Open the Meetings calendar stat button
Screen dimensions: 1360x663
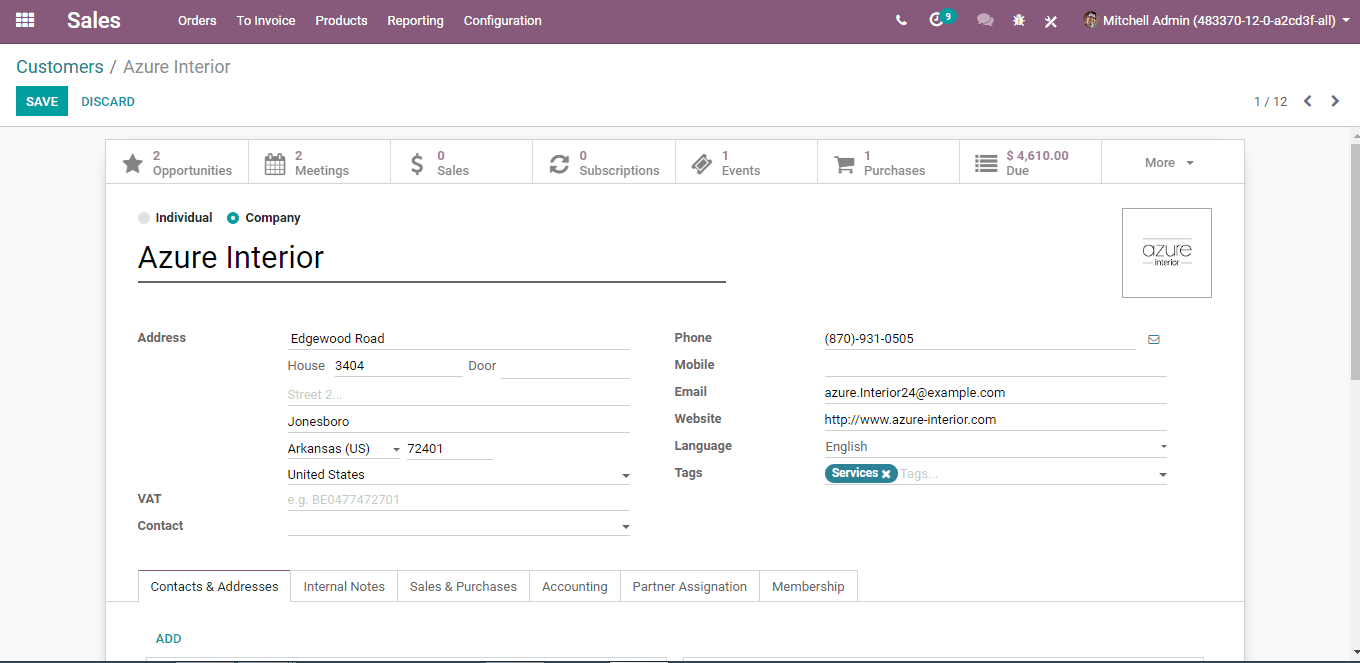pyautogui.click(x=320, y=163)
